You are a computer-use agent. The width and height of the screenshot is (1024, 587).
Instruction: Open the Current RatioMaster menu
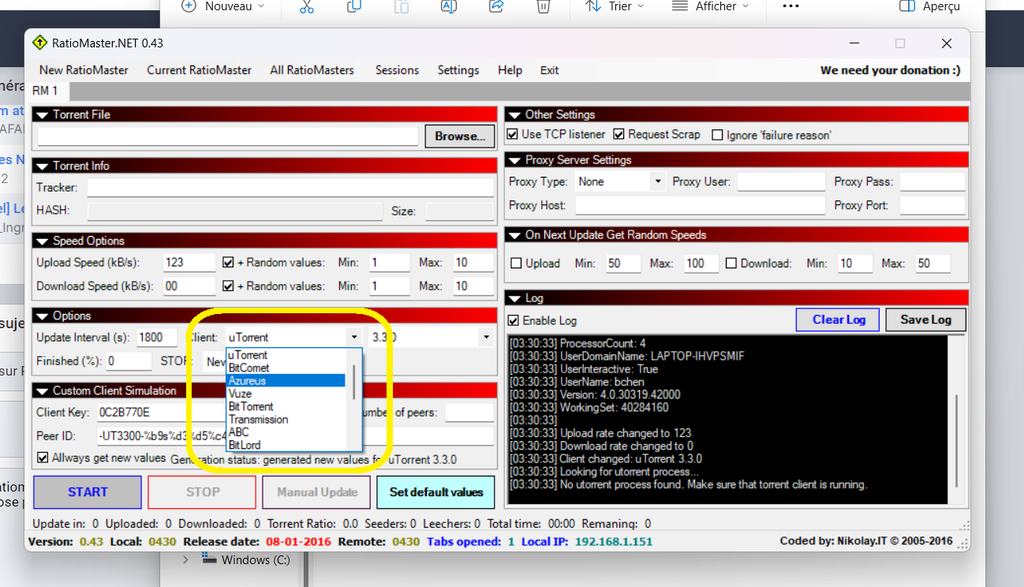(199, 71)
